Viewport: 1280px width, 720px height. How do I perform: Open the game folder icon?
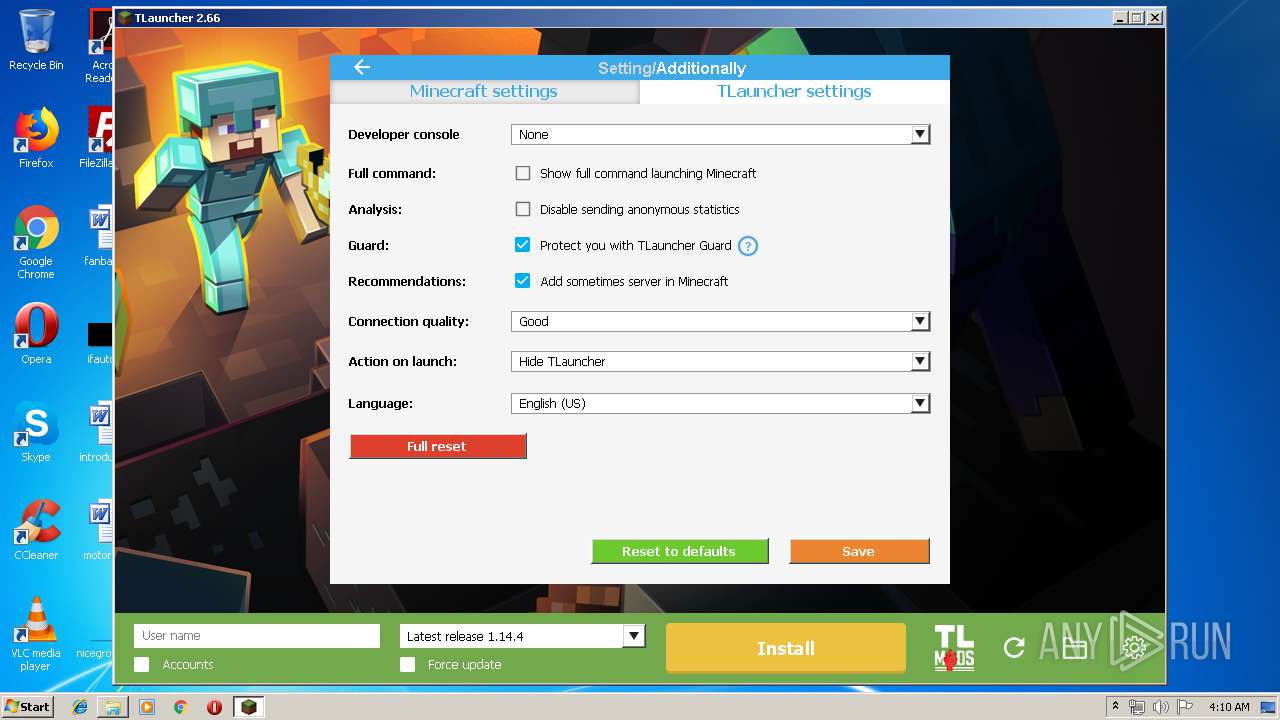pos(1074,649)
